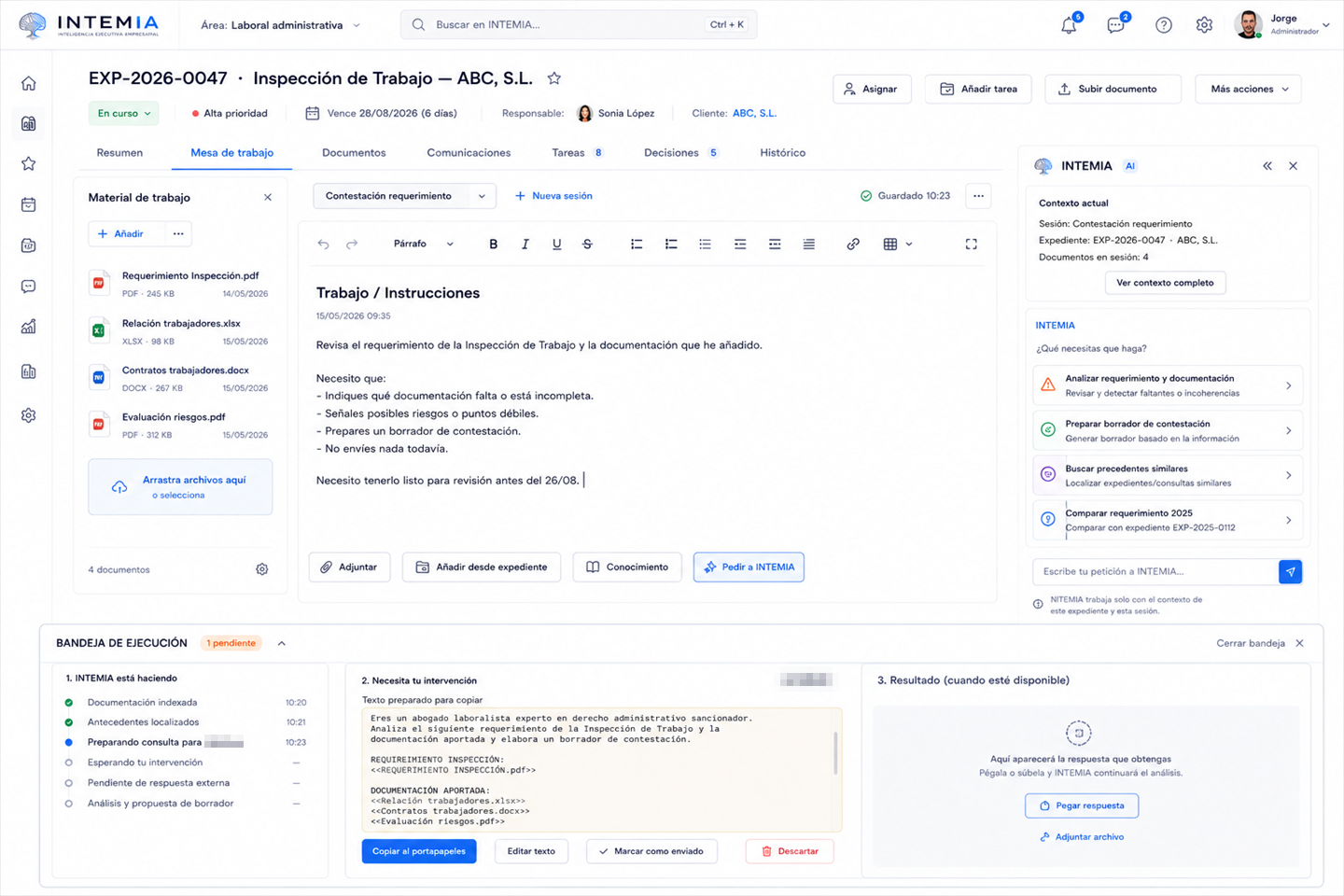Open the ABC, S.L. client link
Viewport: 1344px width, 896px height.
tap(754, 114)
